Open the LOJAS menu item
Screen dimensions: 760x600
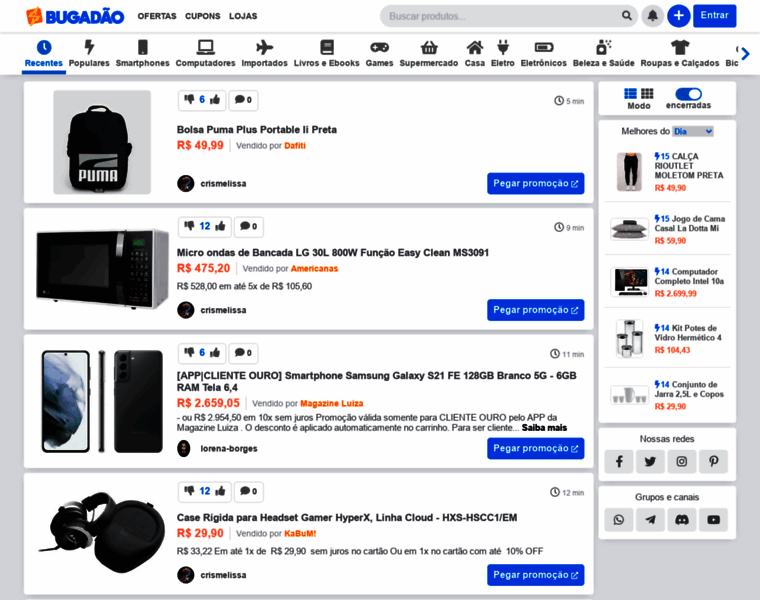[x=243, y=16]
